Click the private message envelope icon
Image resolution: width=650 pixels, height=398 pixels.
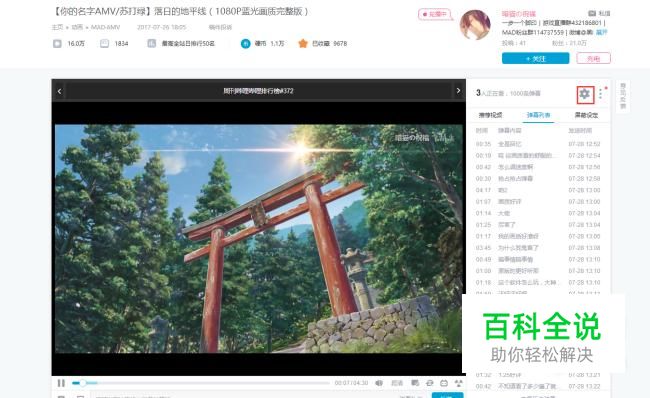pos(592,13)
